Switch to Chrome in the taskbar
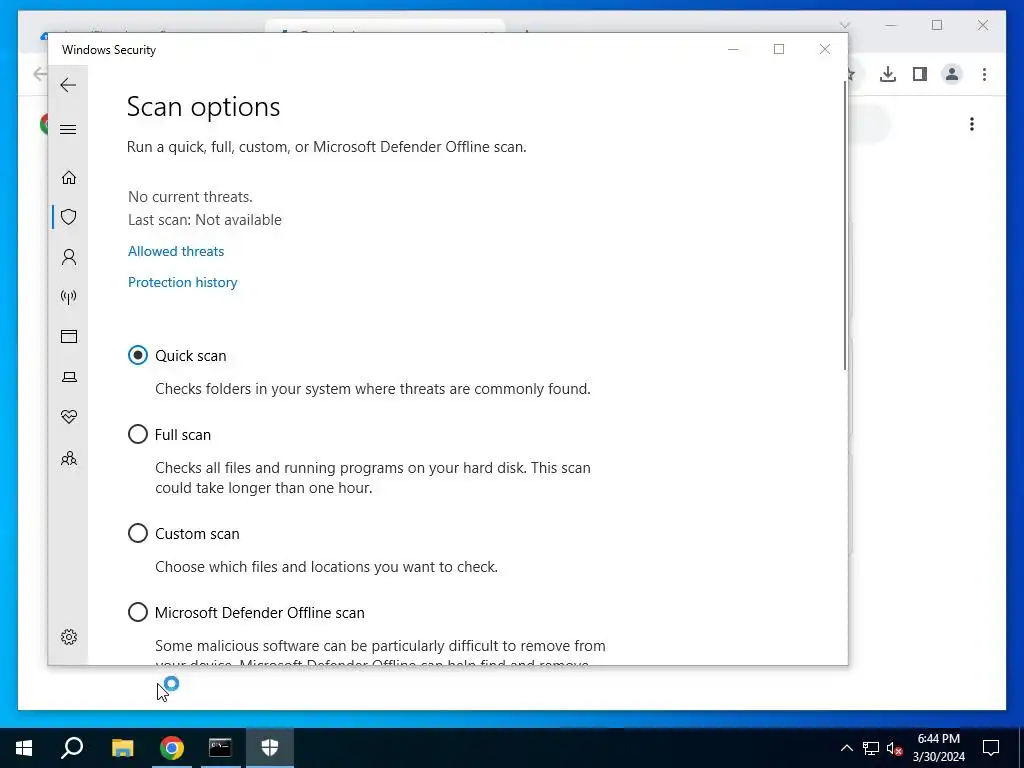1024x768 pixels. pyautogui.click(x=172, y=748)
